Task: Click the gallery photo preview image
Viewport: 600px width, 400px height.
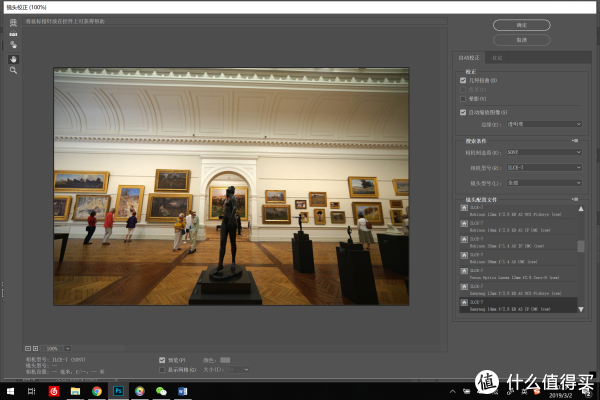Action: pyautogui.click(x=231, y=186)
